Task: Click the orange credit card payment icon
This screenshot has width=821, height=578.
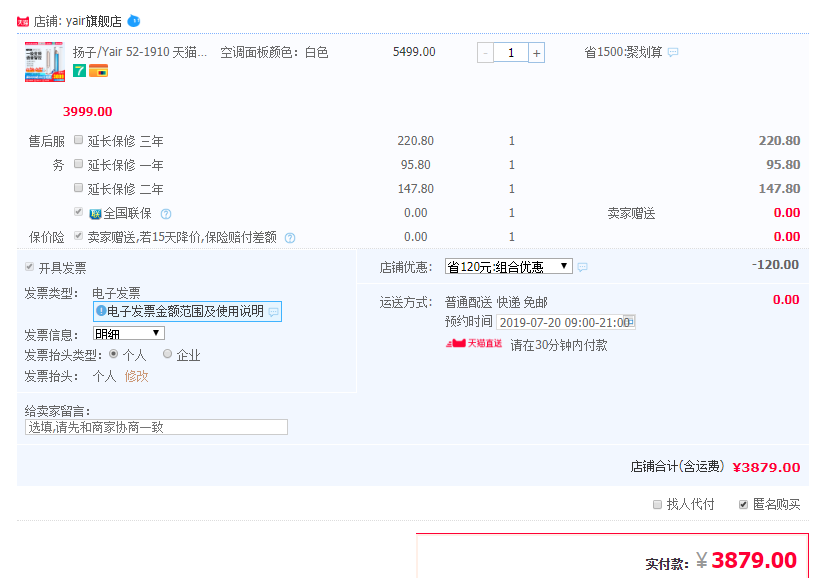Action: pyautogui.click(x=98, y=71)
